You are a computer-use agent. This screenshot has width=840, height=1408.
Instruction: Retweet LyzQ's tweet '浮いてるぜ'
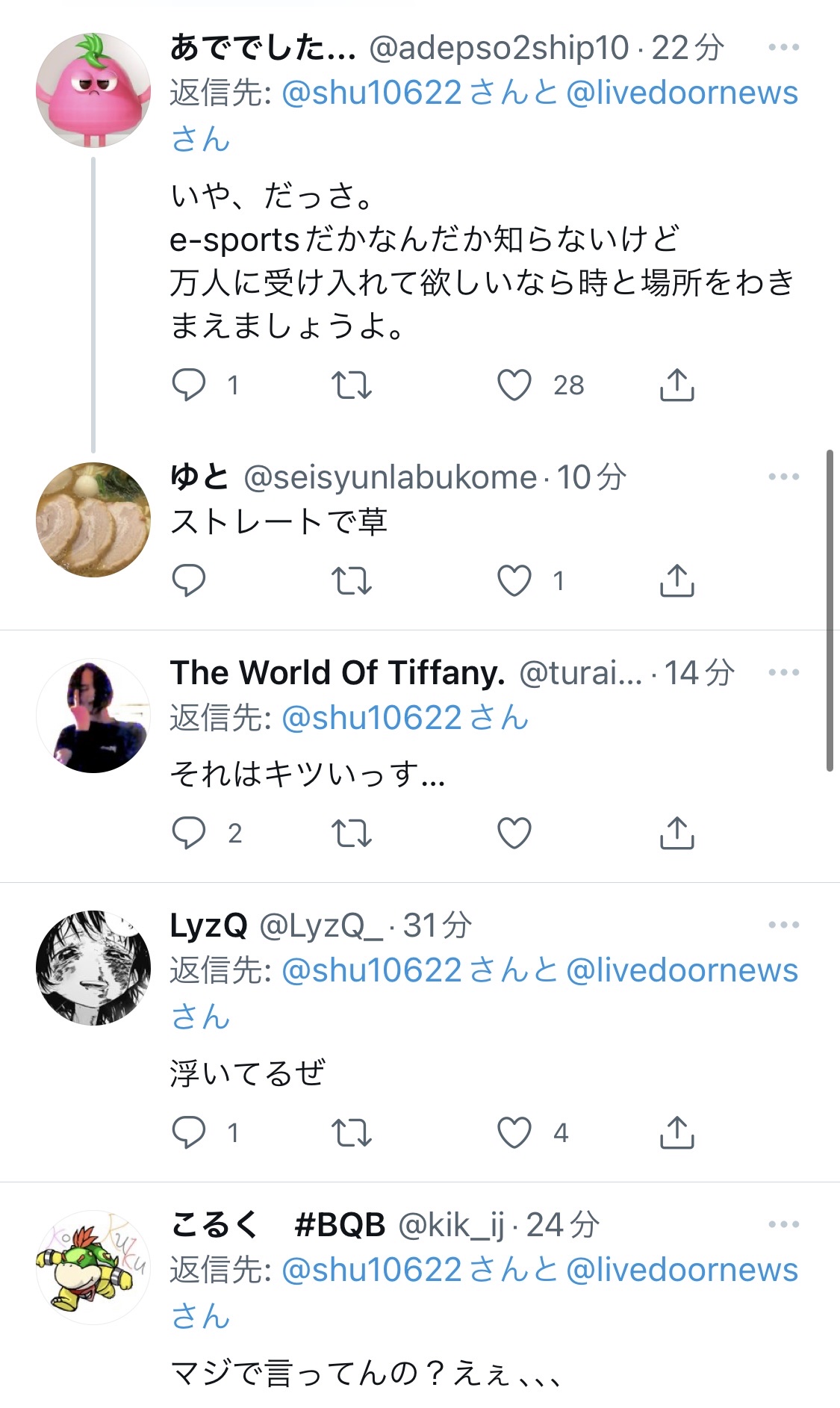[x=351, y=1132]
